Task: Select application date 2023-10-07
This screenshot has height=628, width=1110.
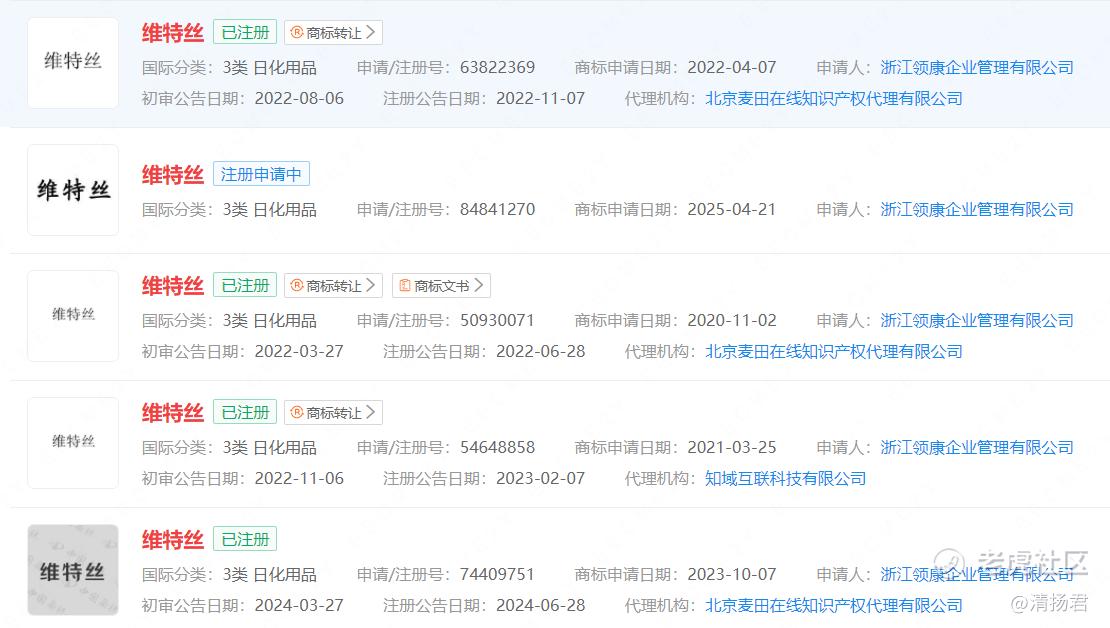Action: click(732, 574)
